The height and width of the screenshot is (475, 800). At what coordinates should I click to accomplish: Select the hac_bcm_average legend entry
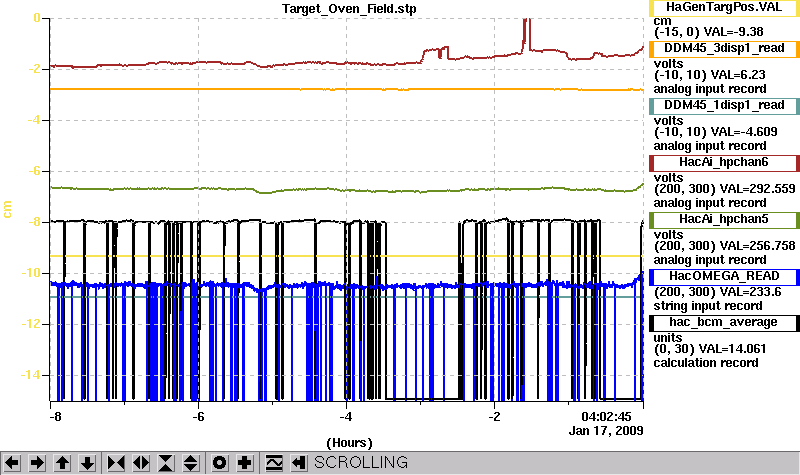click(724, 323)
